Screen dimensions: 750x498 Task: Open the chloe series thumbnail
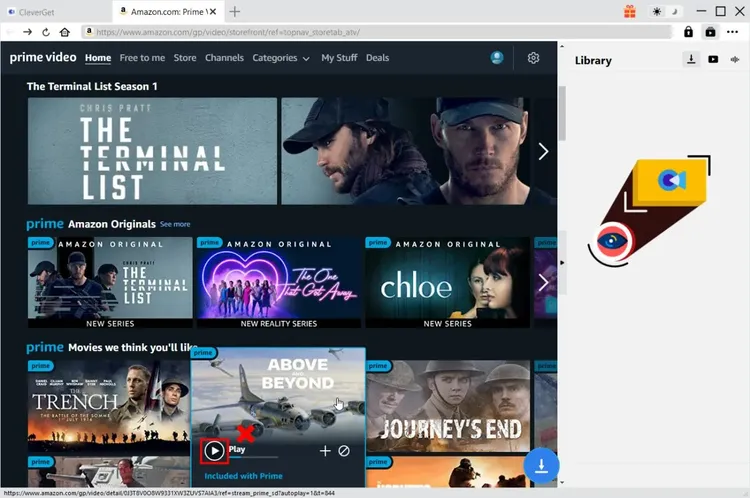pyautogui.click(x=447, y=283)
